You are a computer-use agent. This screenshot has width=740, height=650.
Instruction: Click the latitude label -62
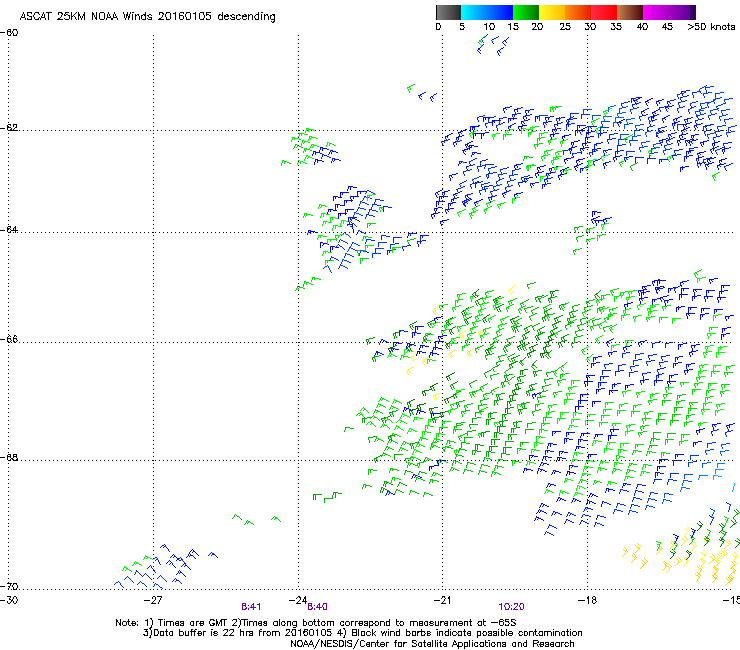[x=9, y=128]
